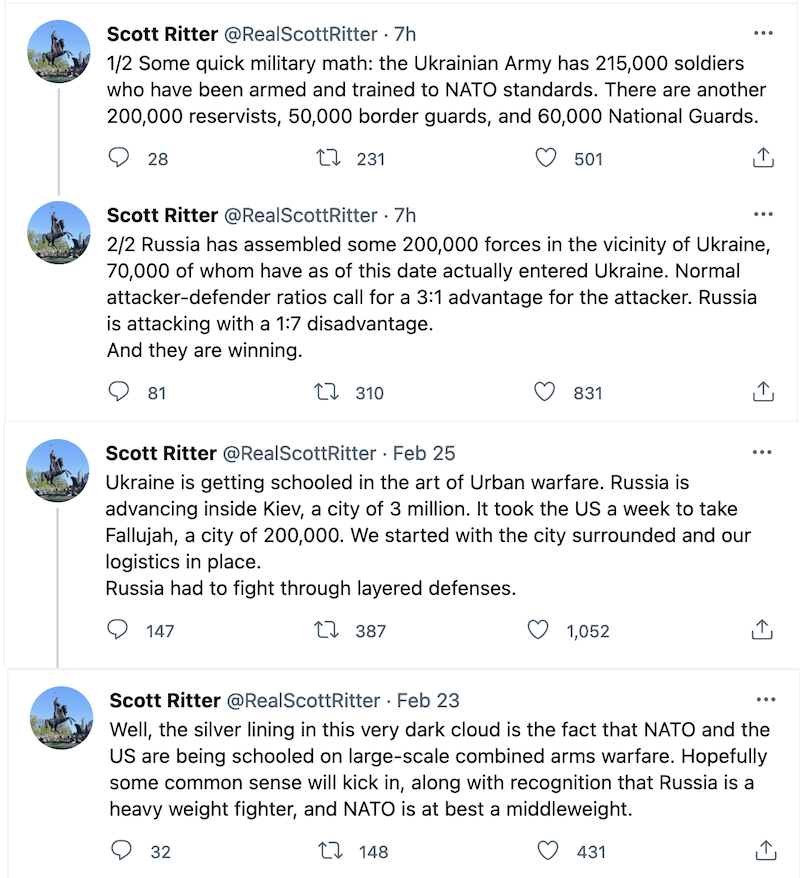Retweet the 2/2 tweet with 310 retweets

327,392
